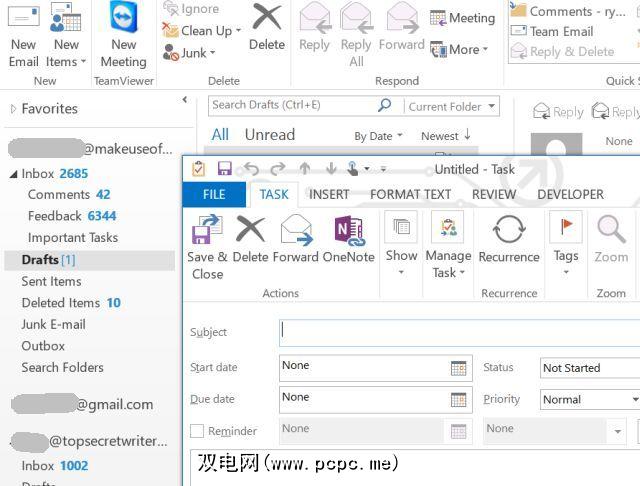Switch to the Unread messages filter

[270, 135]
